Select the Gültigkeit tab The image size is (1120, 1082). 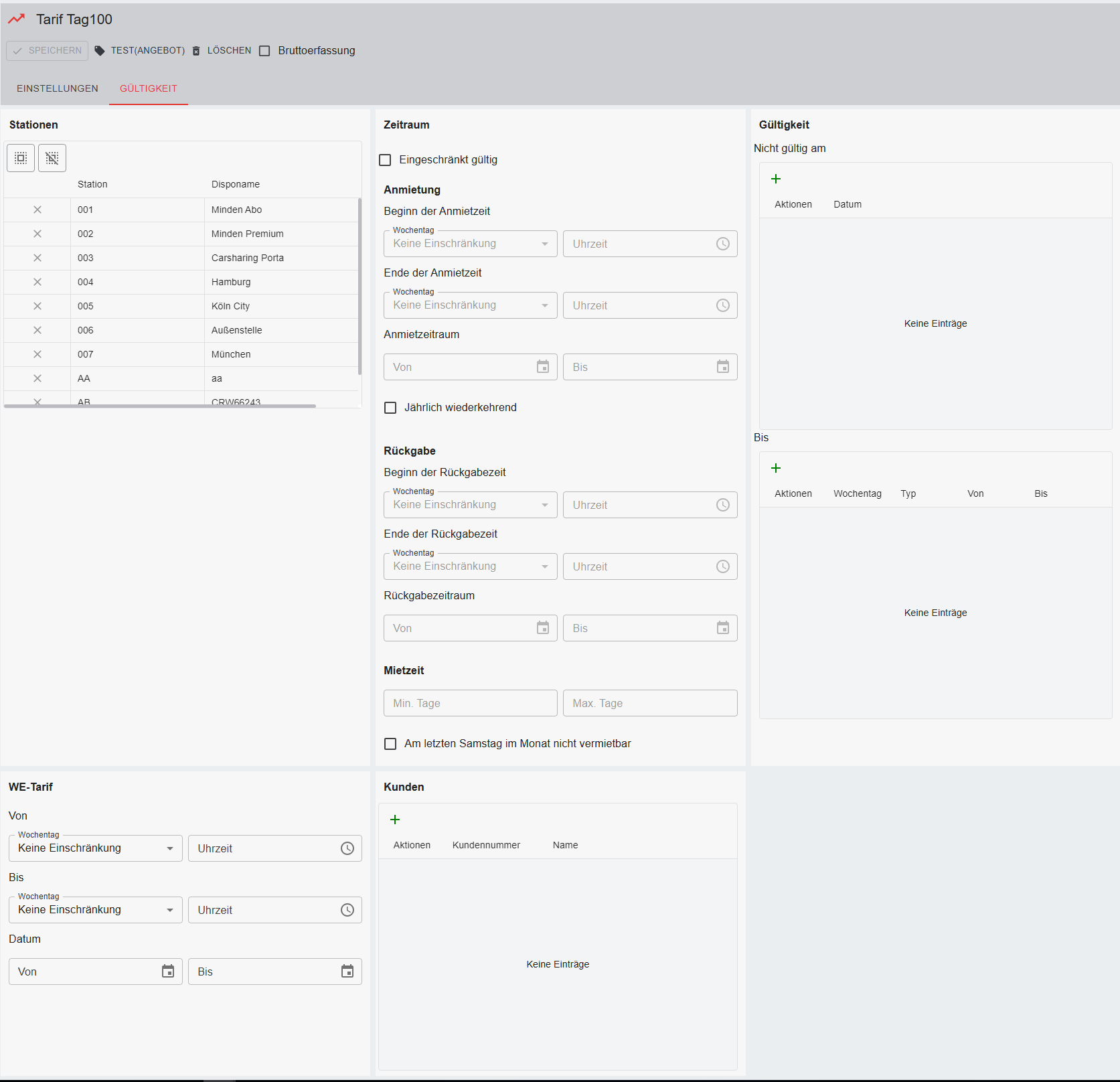[x=148, y=88]
